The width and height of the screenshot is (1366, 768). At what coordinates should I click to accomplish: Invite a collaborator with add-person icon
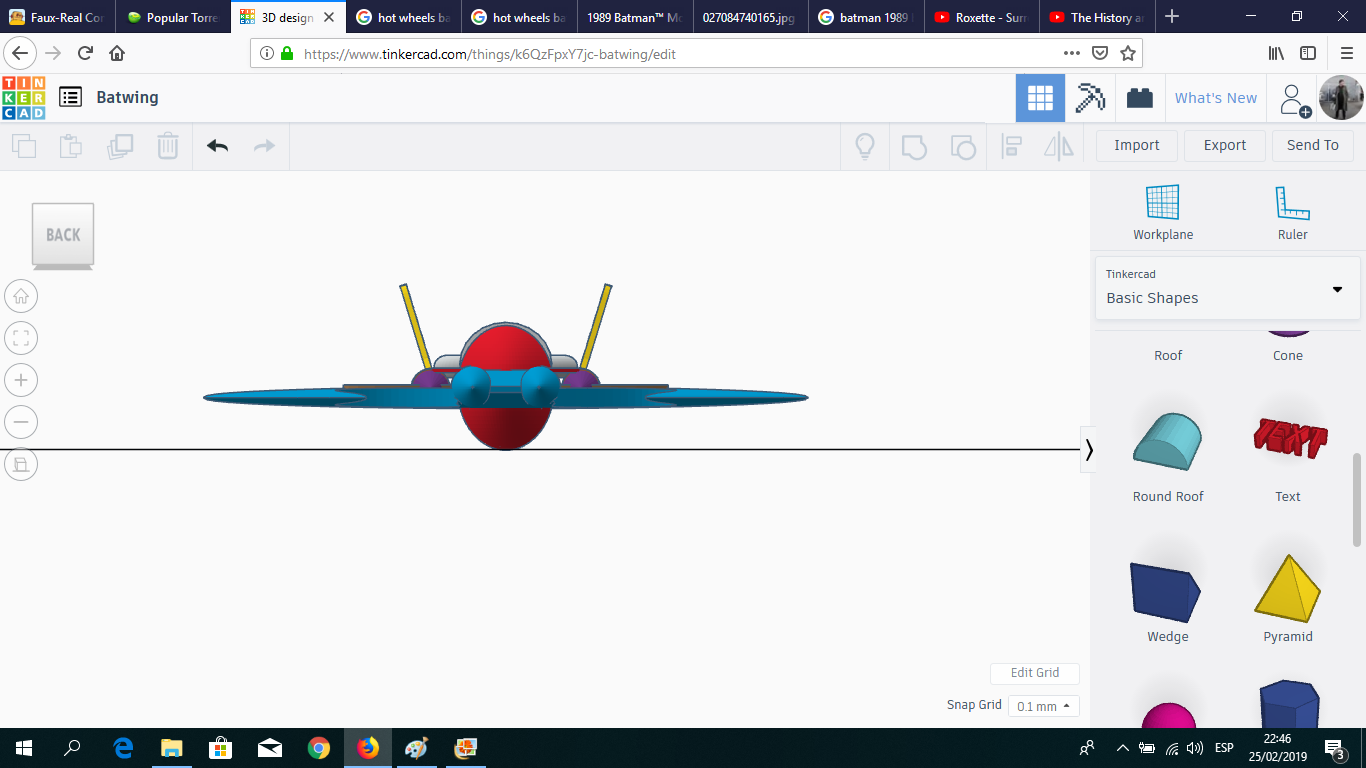[1295, 99]
